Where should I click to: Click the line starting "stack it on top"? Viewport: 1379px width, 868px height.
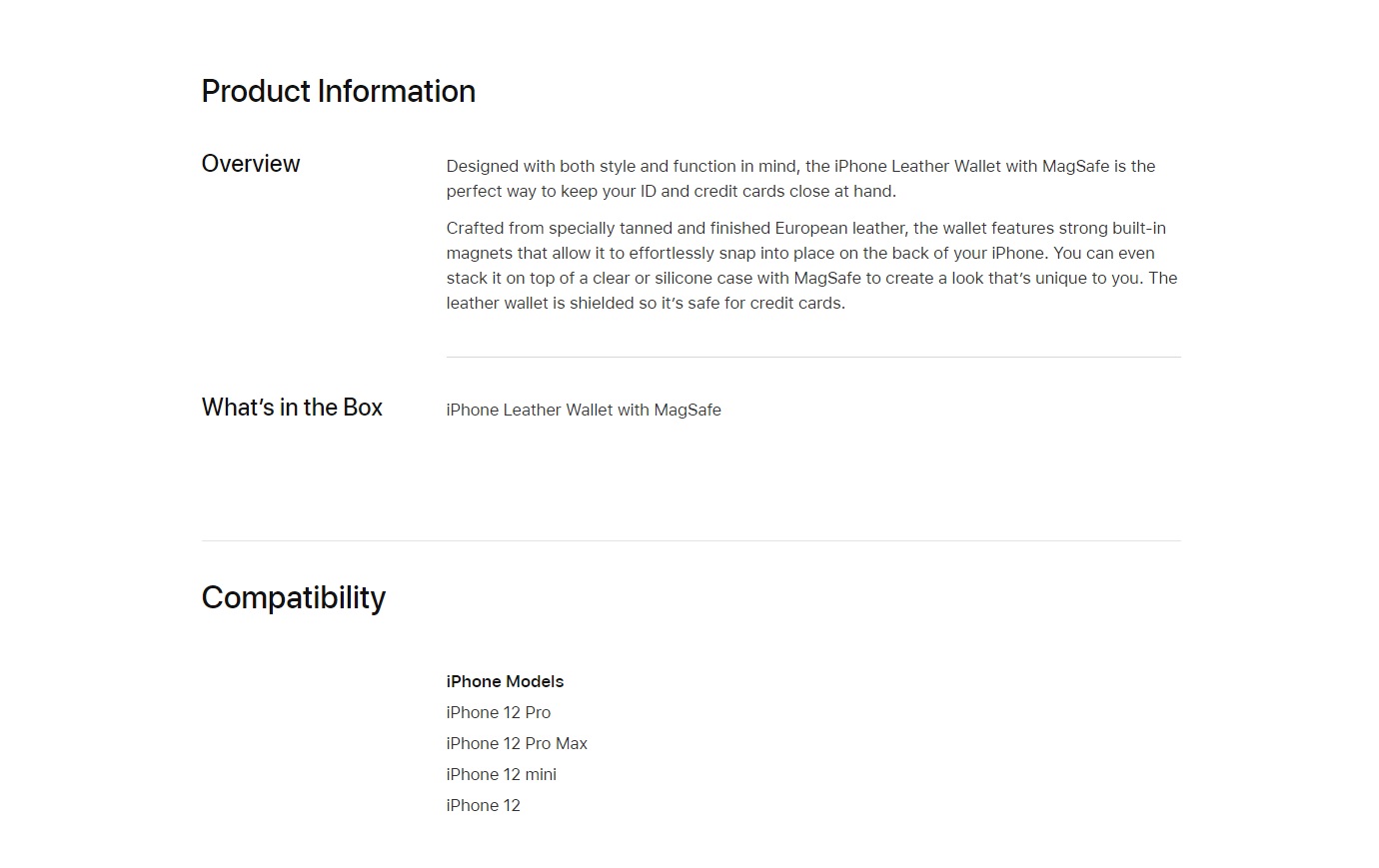tap(811, 278)
